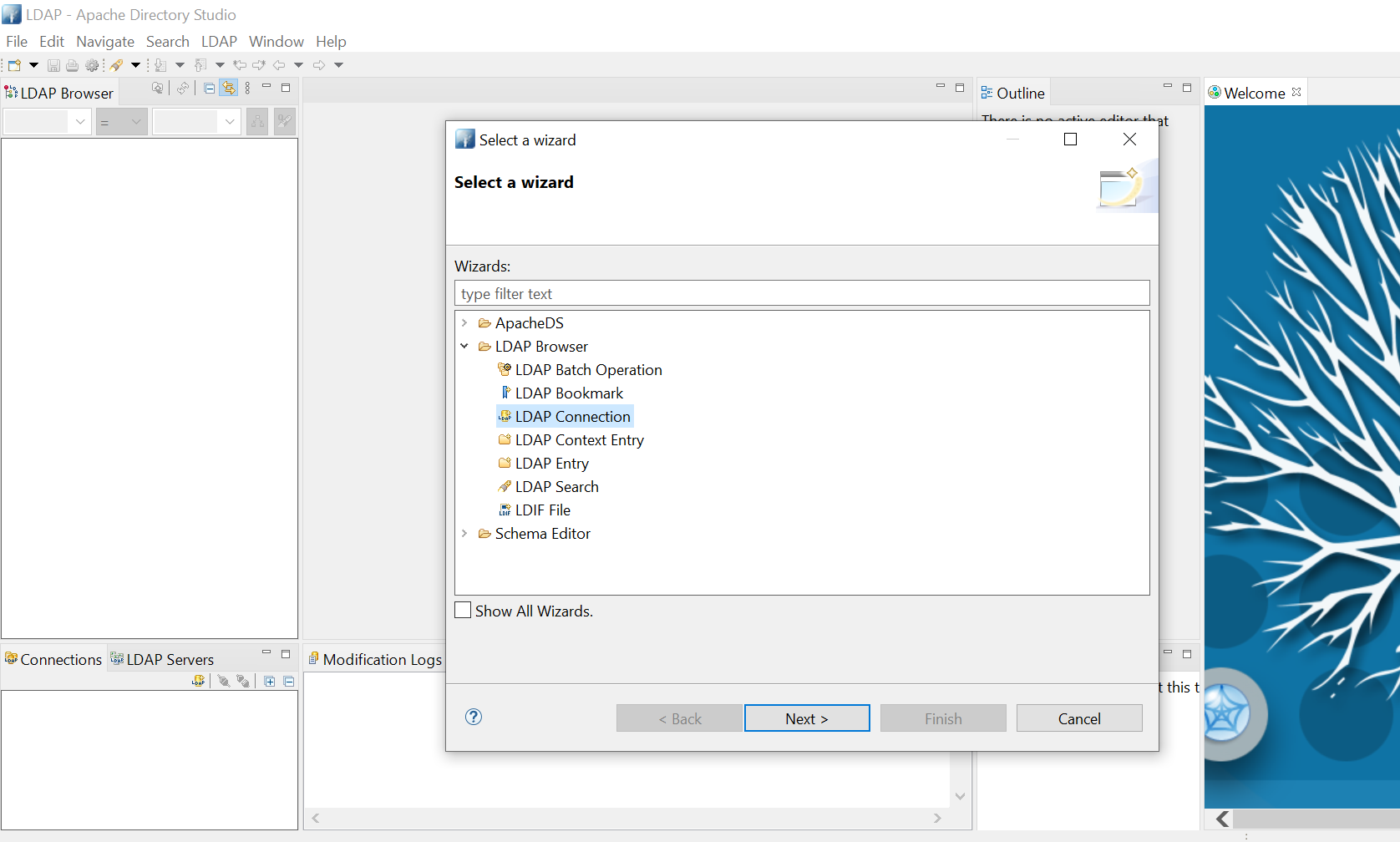Cancel the Select a wizard dialog
Viewport: 1400px width, 842px height.
[x=1079, y=718]
